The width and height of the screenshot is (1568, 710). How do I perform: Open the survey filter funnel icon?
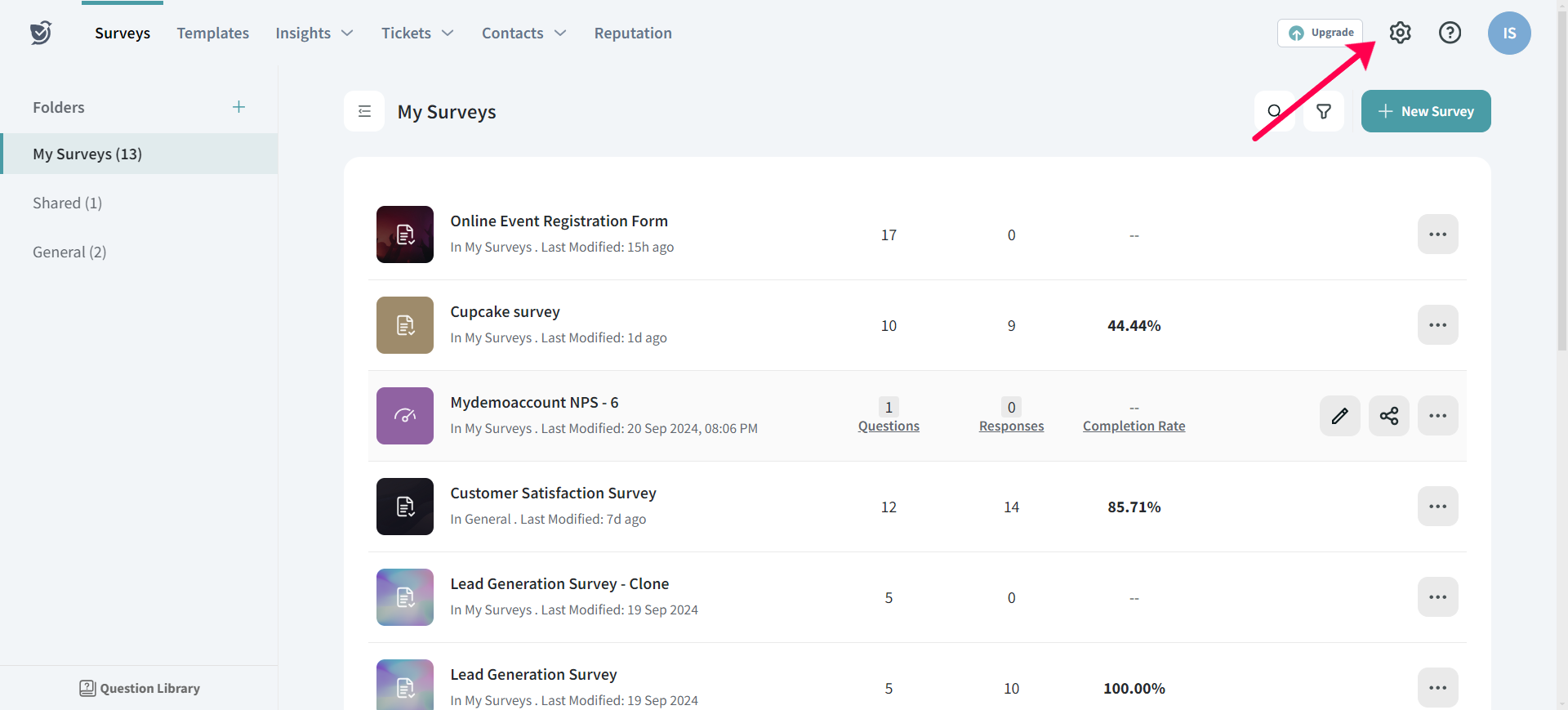[1324, 111]
